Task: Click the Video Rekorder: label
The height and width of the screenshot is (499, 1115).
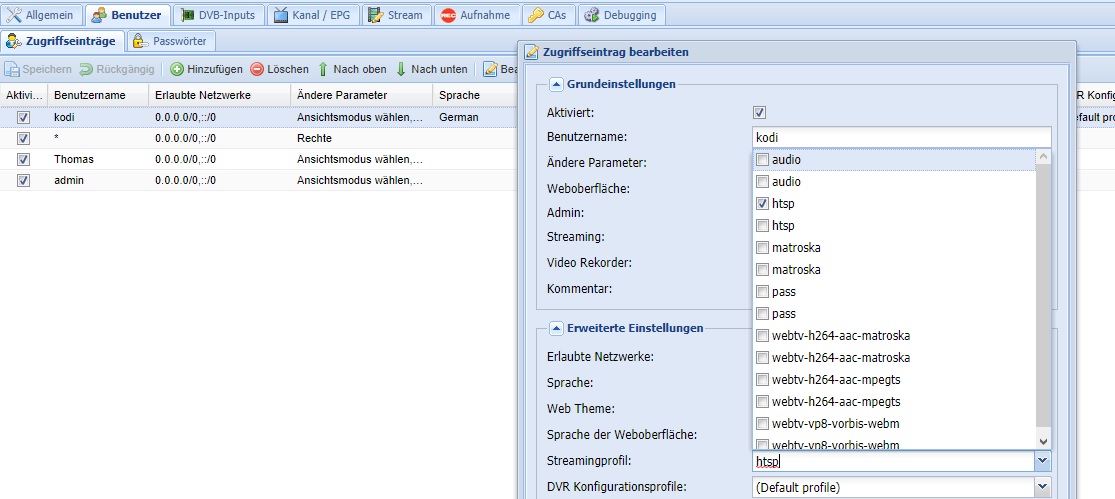Action: [589, 262]
